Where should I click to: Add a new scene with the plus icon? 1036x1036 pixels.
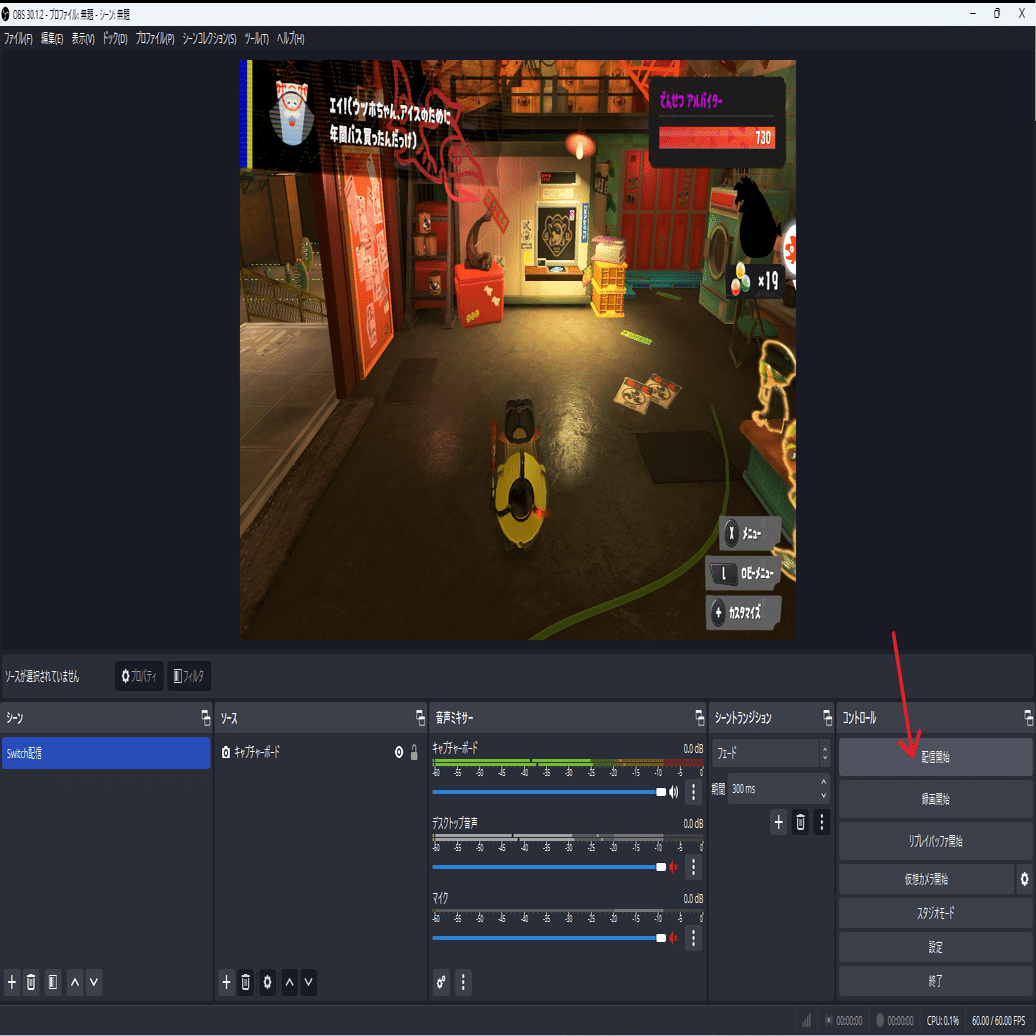pos(11,982)
